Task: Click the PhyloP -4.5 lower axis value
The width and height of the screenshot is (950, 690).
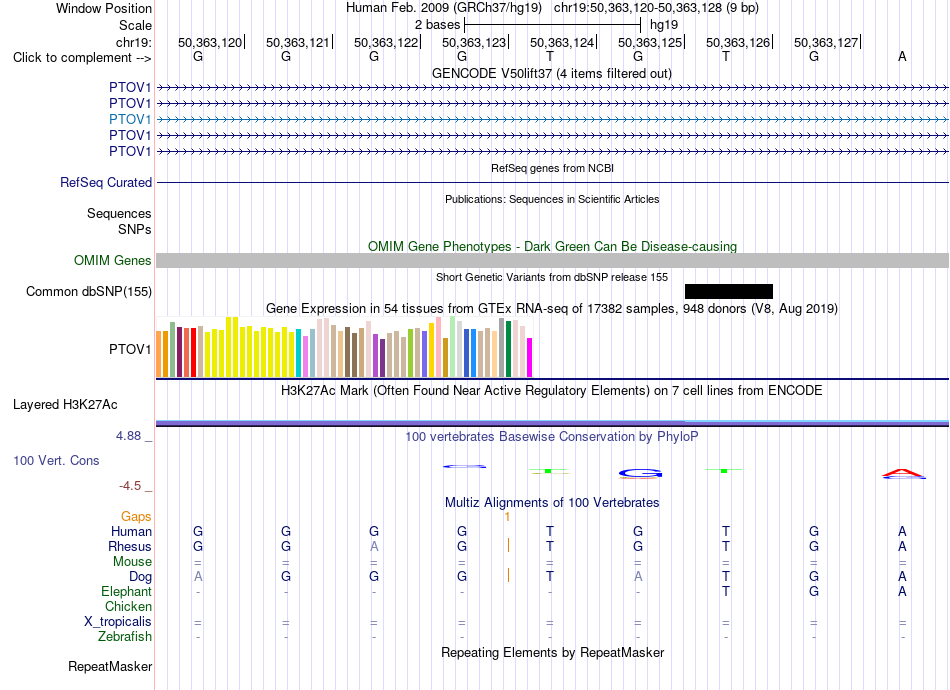Action: click(130, 486)
